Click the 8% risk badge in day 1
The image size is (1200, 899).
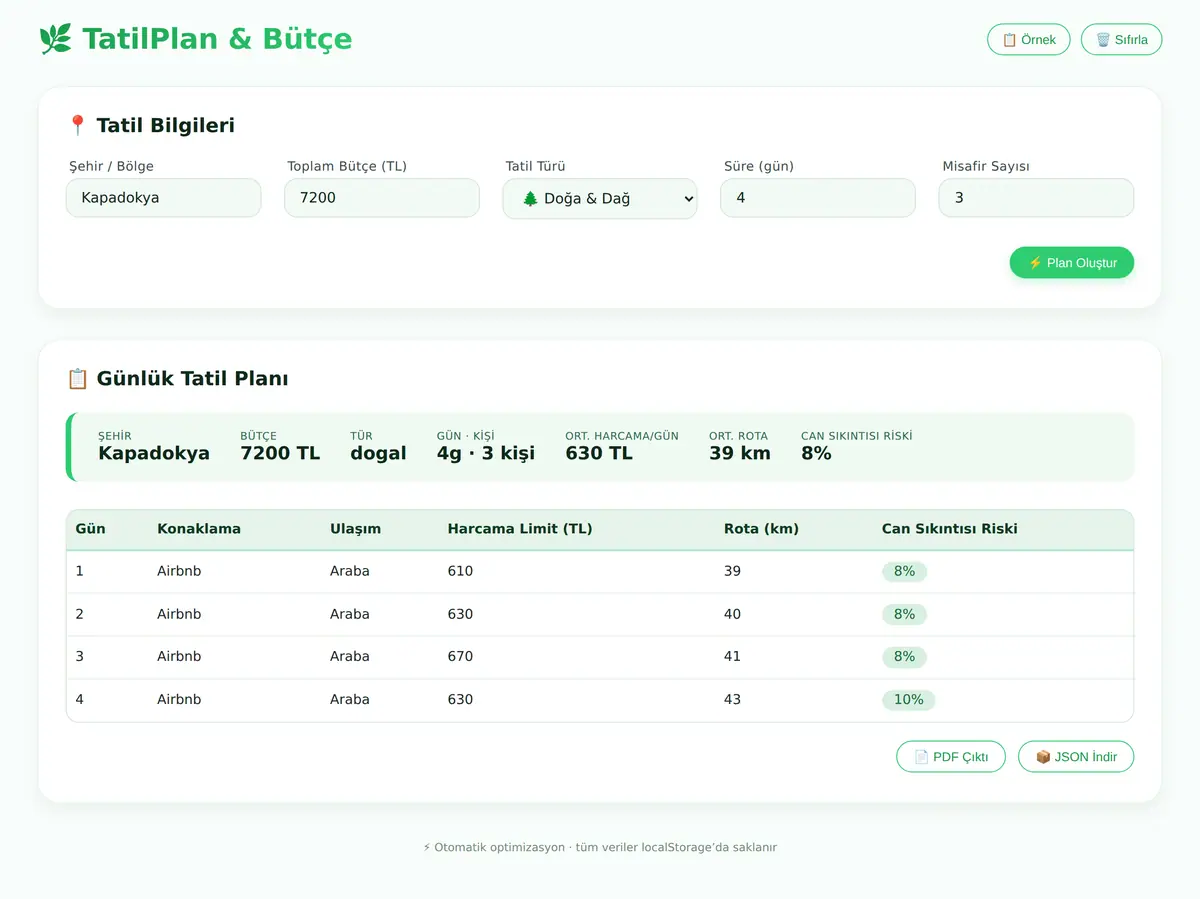tap(904, 571)
